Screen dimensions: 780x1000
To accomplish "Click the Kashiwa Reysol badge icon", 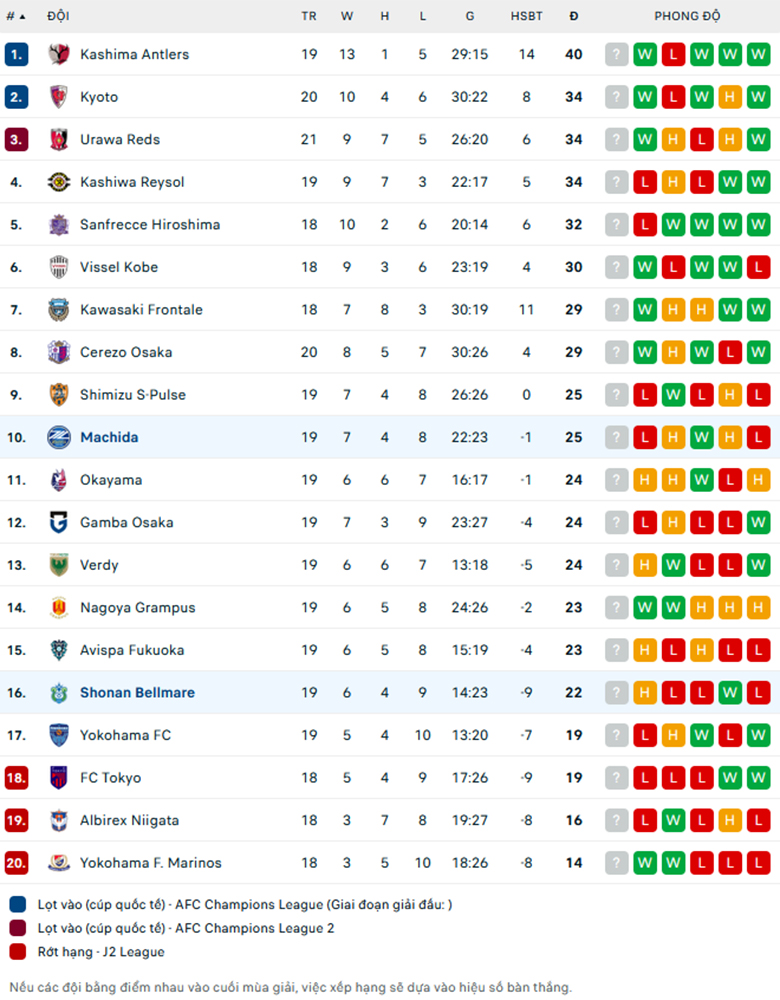I will tap(59, 182).
